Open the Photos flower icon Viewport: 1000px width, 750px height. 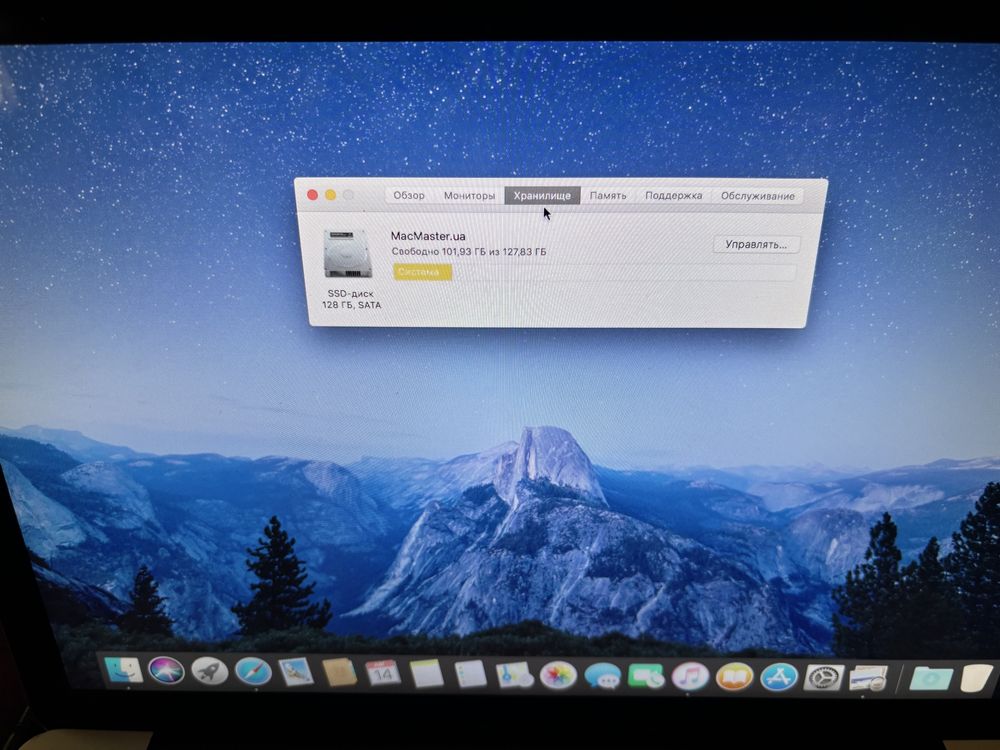click(x=558, y=676)
